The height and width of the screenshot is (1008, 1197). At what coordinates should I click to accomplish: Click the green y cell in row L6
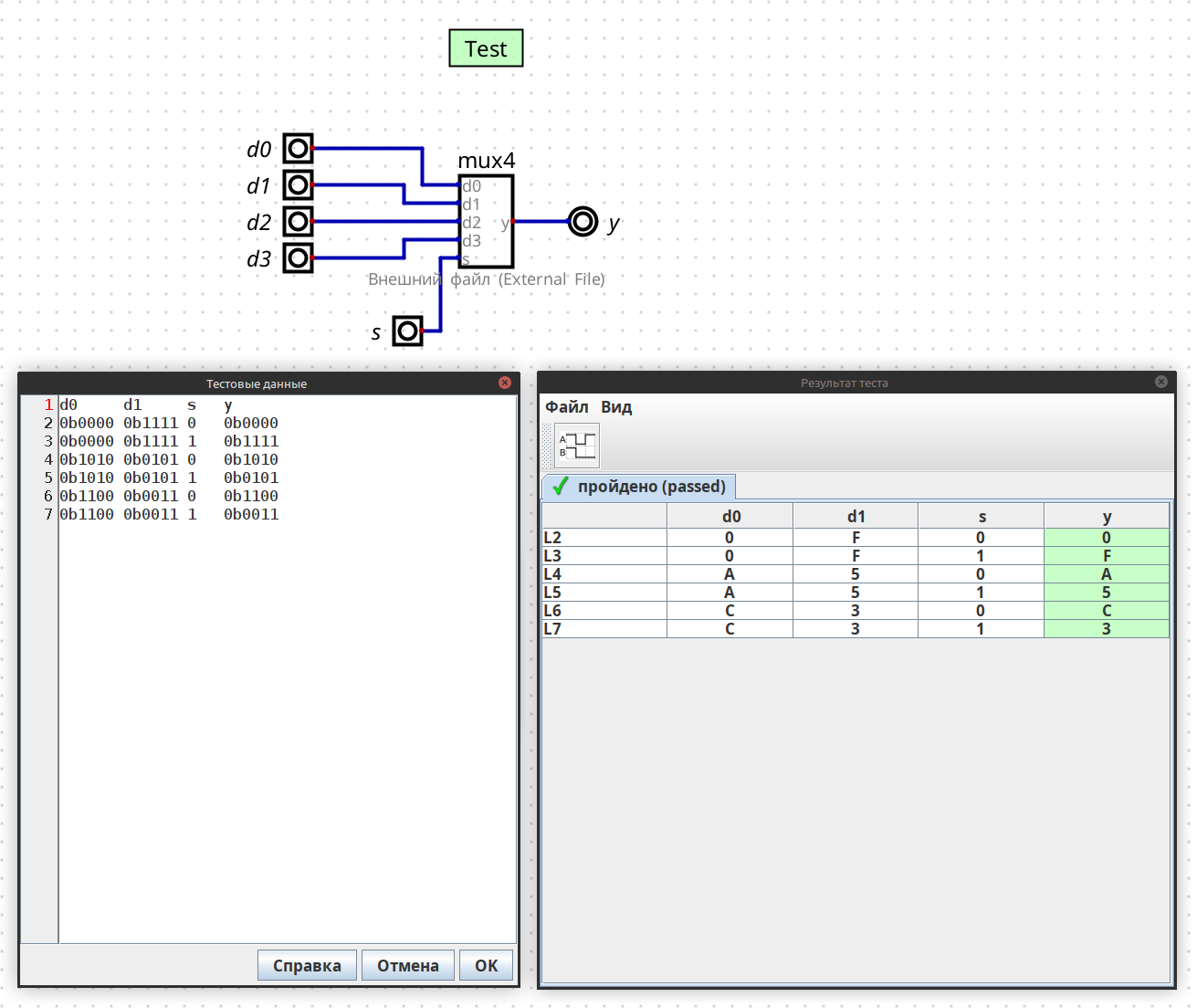[x=1107, y=611]
